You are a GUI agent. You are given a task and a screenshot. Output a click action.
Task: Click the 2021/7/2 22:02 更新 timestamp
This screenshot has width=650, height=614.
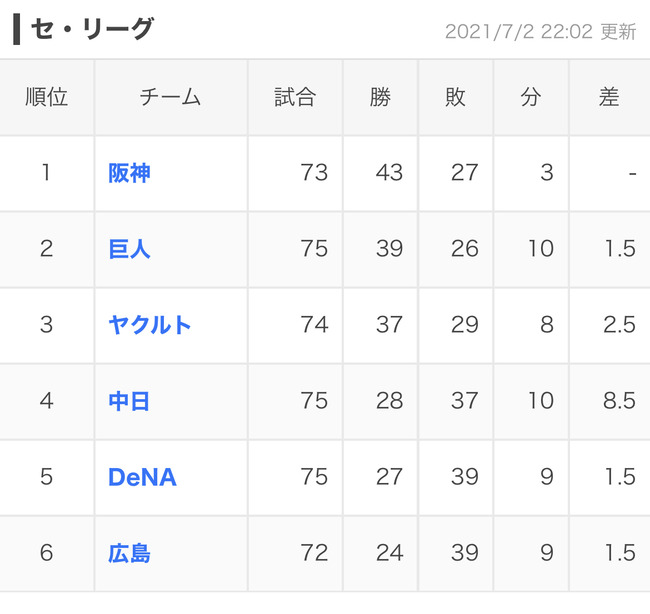[540, 32]
